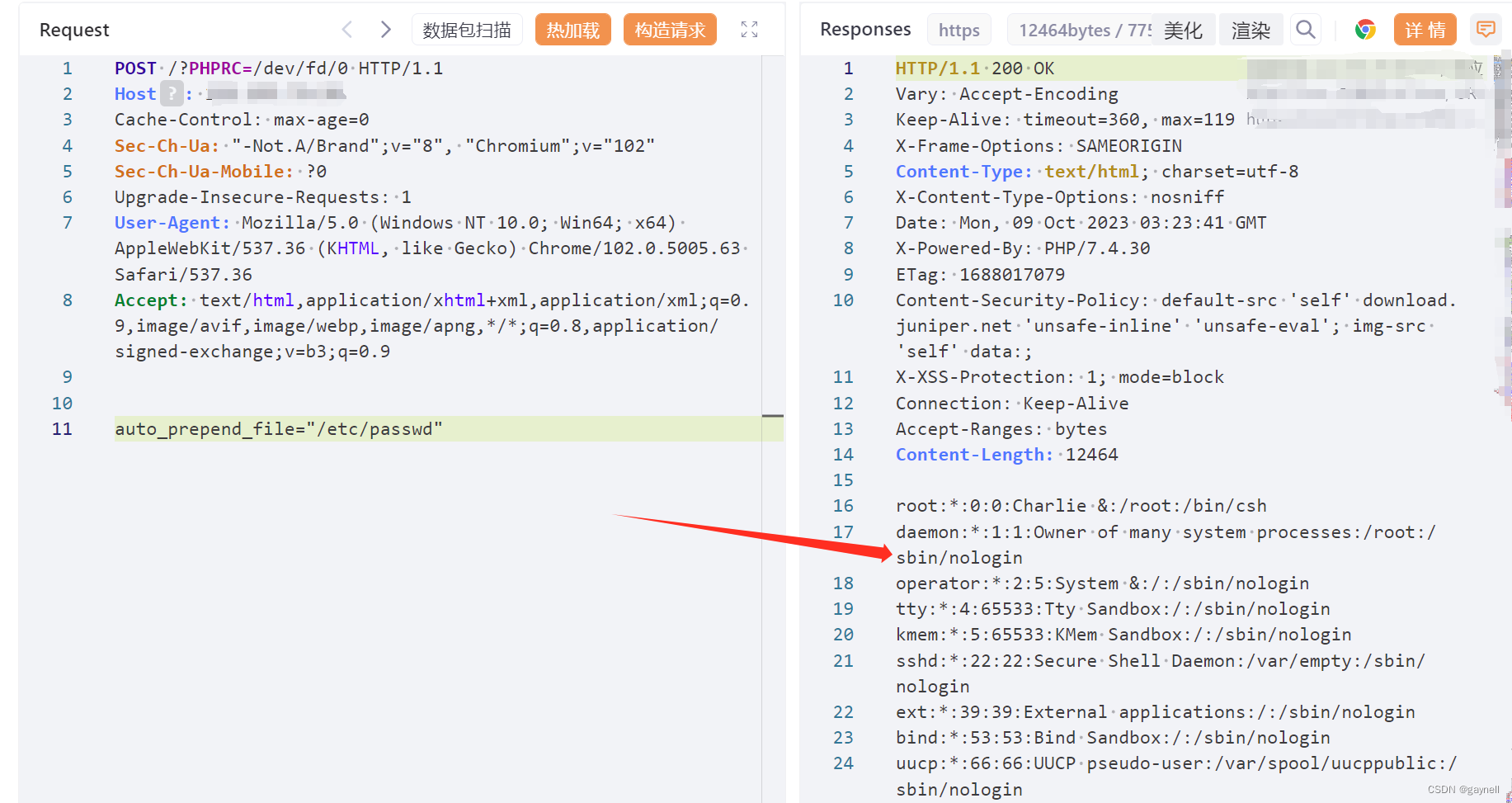Click the Responses panel title
This screenshot has height=803, width=1512.
tap(865, 29)
